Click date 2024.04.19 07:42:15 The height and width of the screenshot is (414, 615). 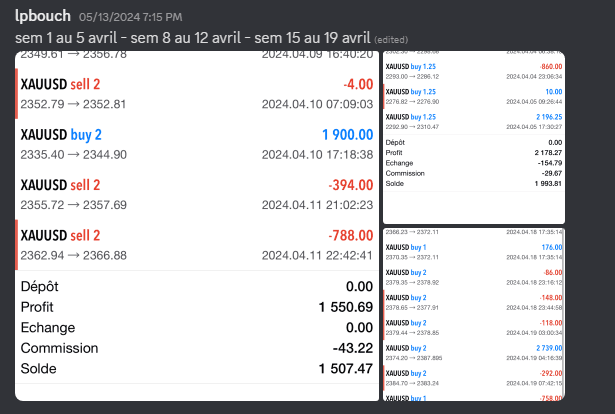pos(535,383)
